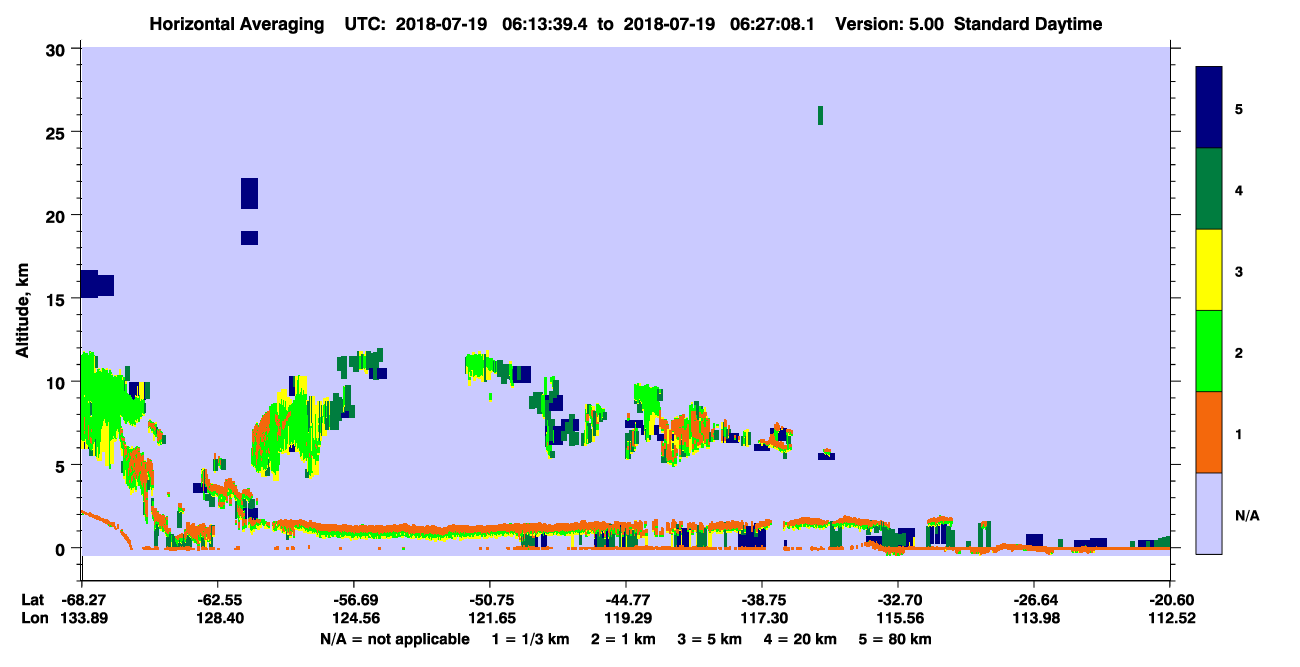Click the longitude value 117.30

click(762, 618)
